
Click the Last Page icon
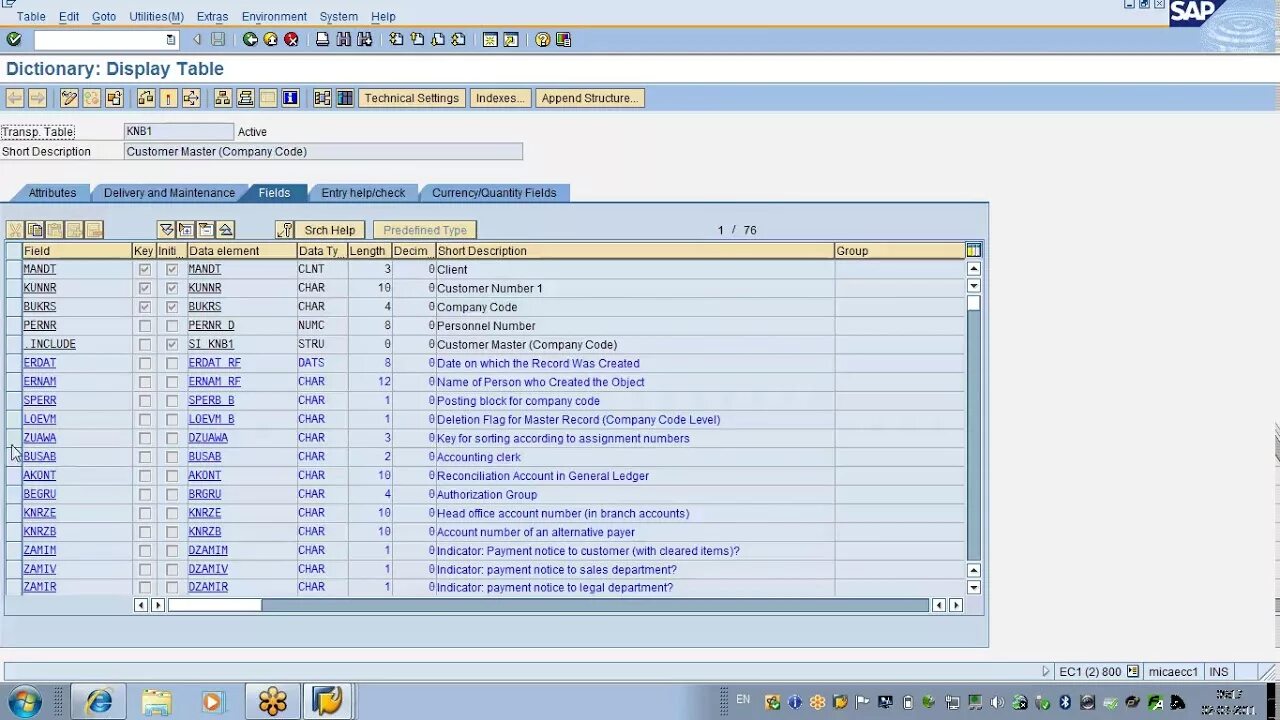pyautogui.click(x=459, y=39)
